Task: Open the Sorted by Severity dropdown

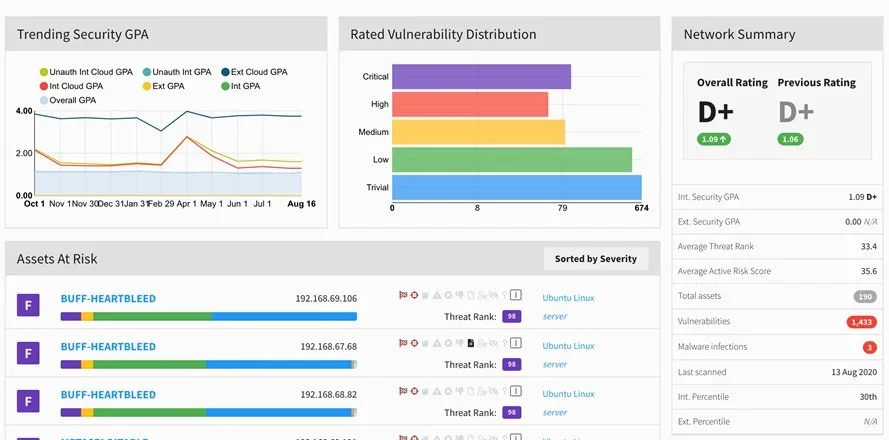Action: click(x=595, y=259)
